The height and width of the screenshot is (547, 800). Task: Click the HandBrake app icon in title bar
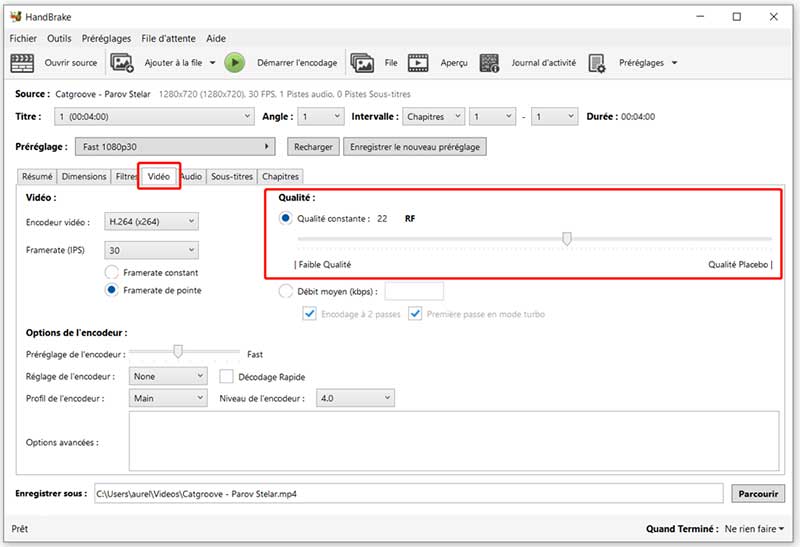pyautogui.click(x=16, y=17)
